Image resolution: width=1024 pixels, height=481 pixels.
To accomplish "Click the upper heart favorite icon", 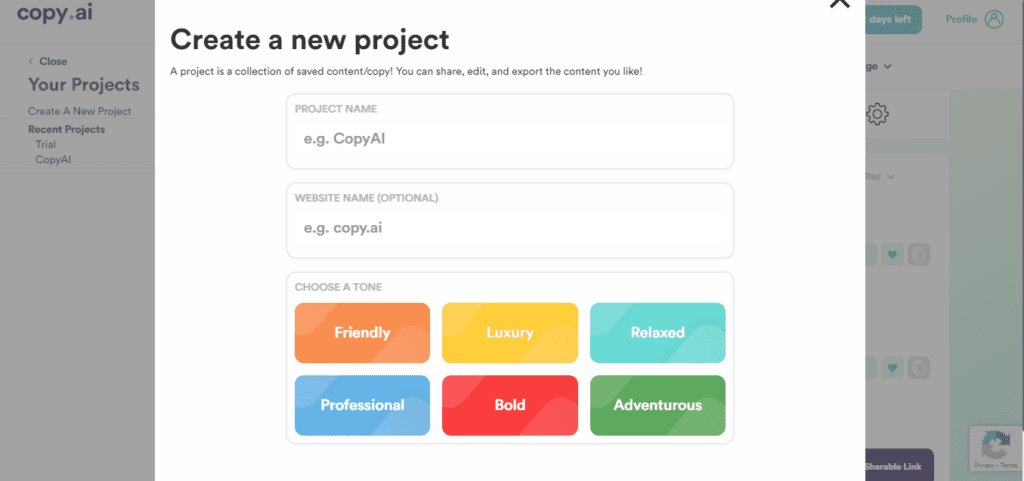I will click(x=892, y=255).
